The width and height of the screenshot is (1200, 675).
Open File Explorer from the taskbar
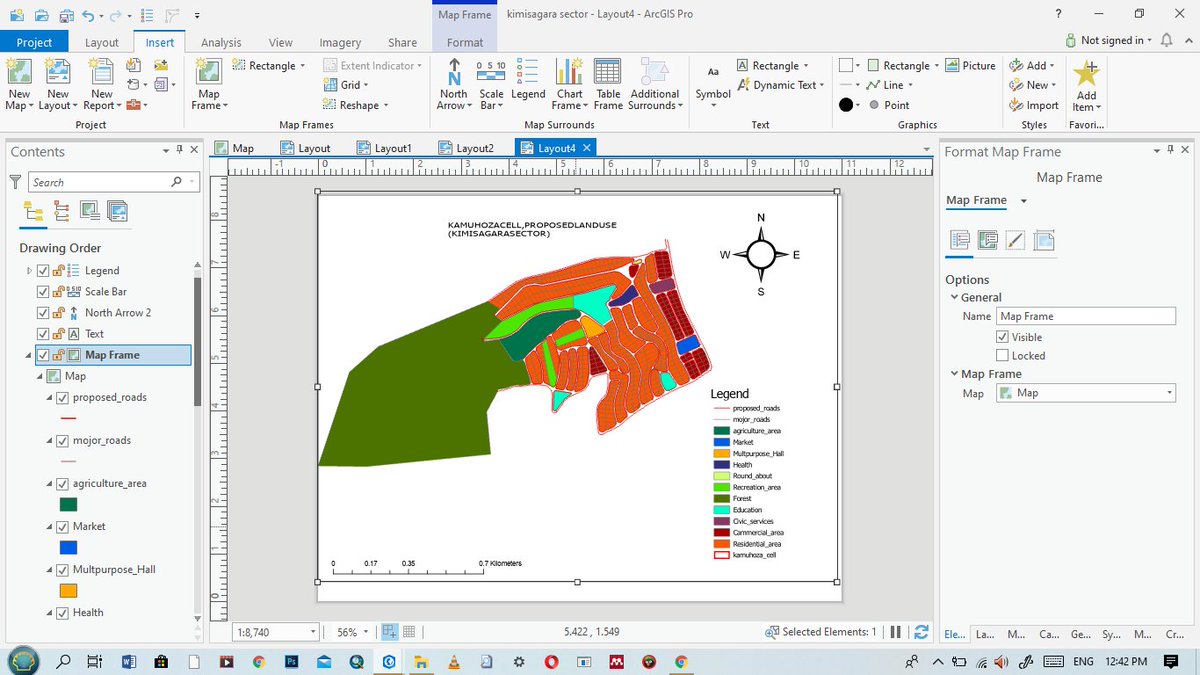pyautogui.click(x=421, y=661)
